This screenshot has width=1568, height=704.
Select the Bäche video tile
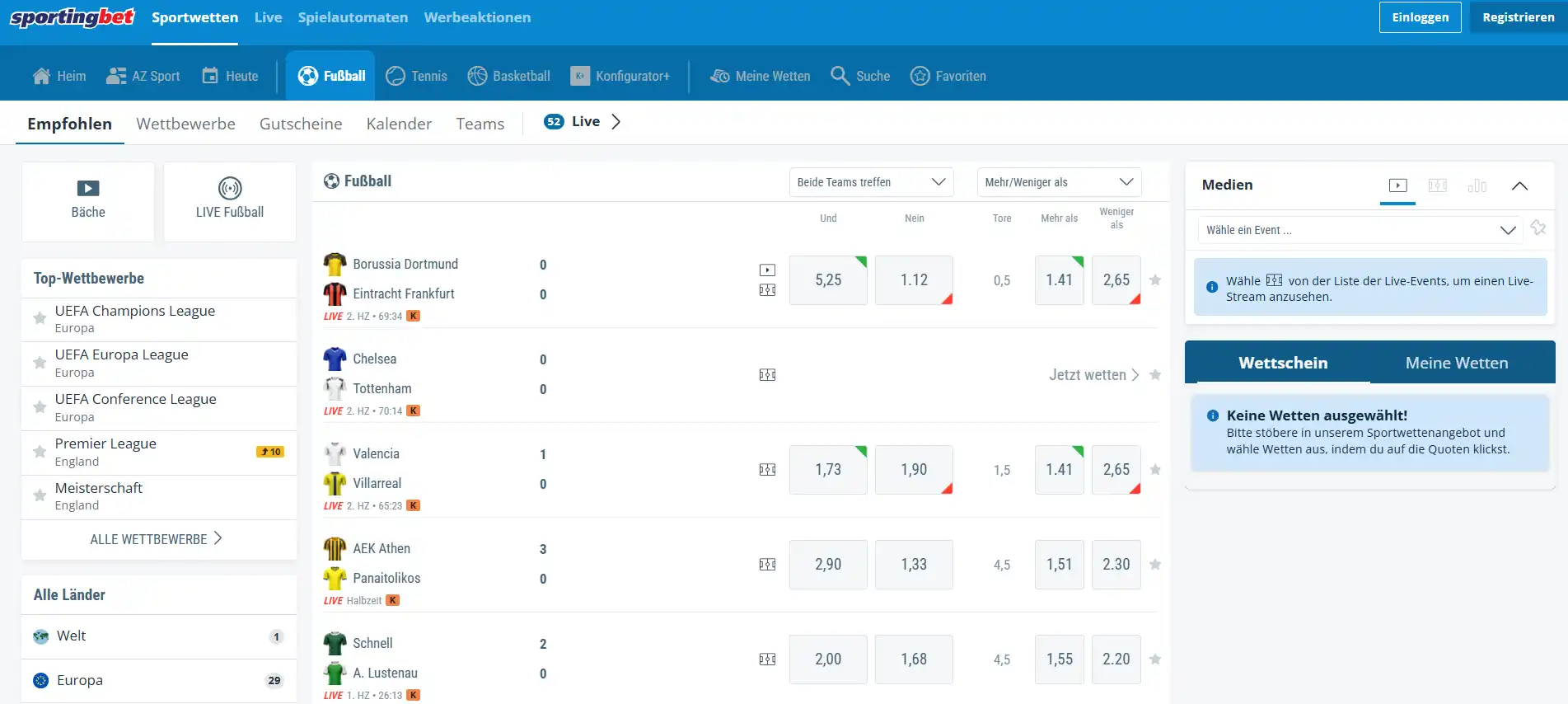88,201
